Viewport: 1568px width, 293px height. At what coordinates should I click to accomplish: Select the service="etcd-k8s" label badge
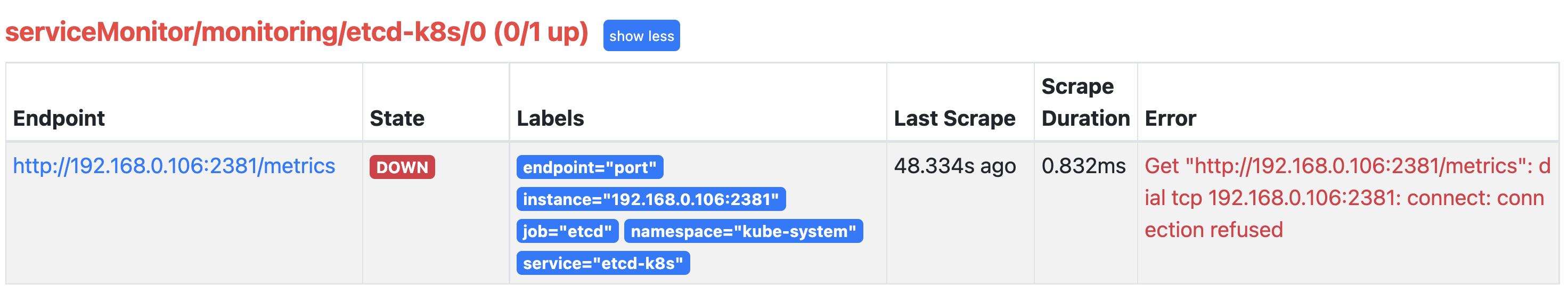pyautogui.click(x=602, y=263)
